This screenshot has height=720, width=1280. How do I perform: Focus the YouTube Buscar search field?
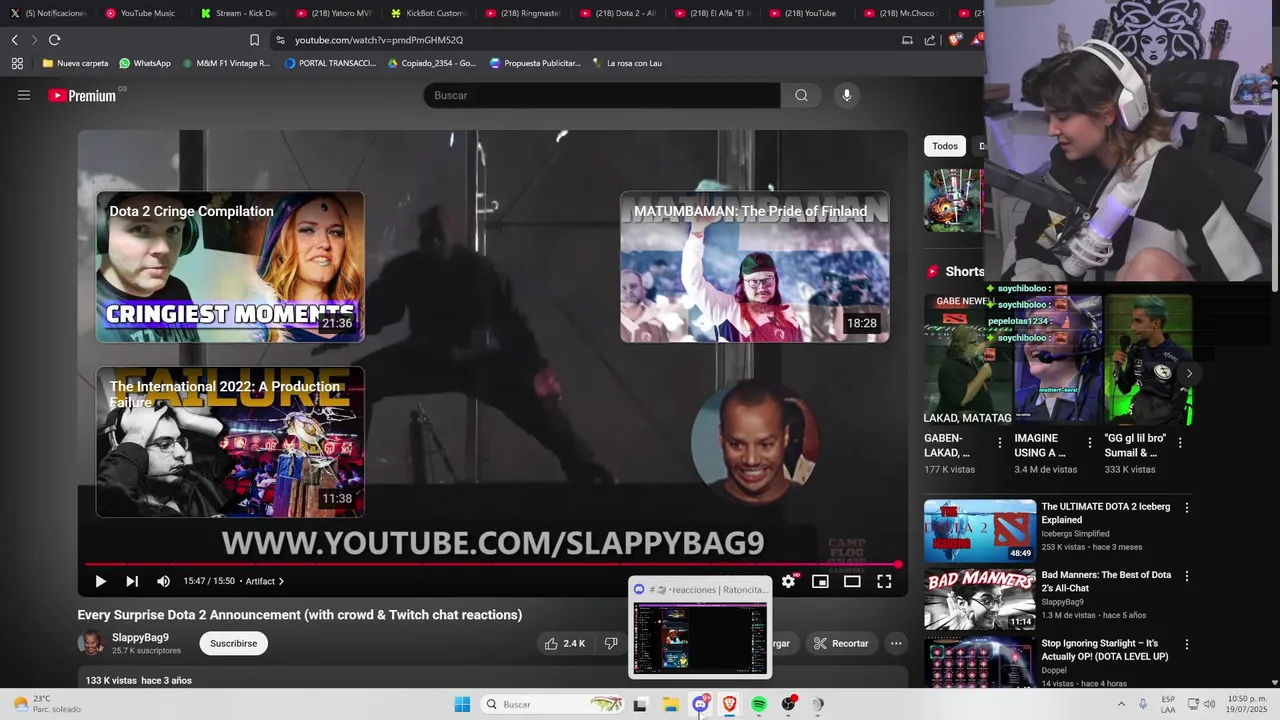(602, 95)
